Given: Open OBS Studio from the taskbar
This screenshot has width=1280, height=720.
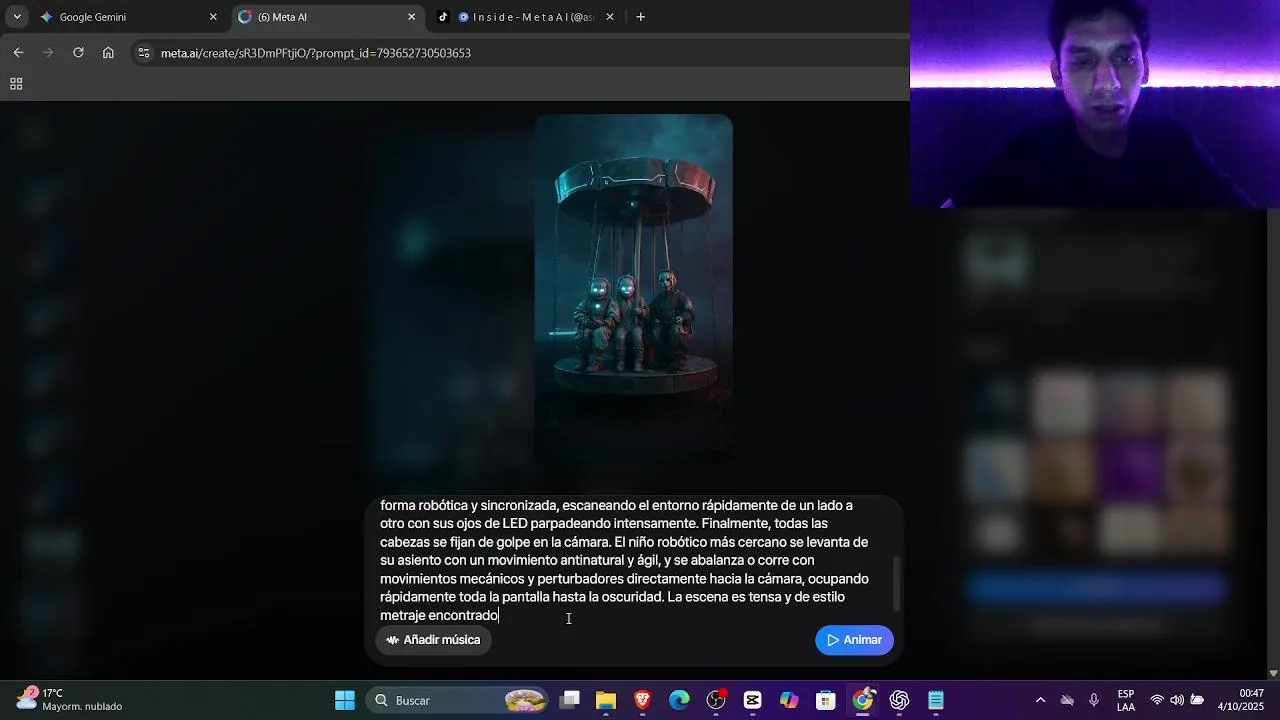Looking at the screenshot, I should click(x=716, y=700).
